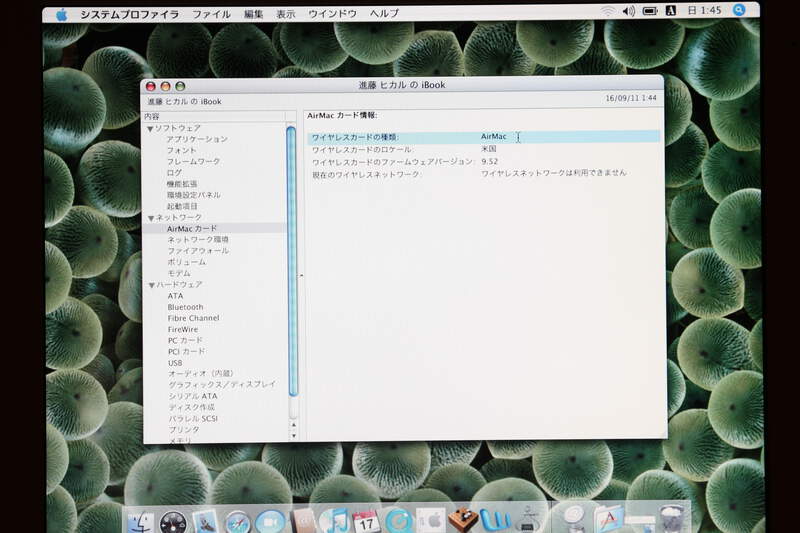This screenshot has height=533, width=800.
Task: Open the Applications folder in Dock
Action: 608,519
